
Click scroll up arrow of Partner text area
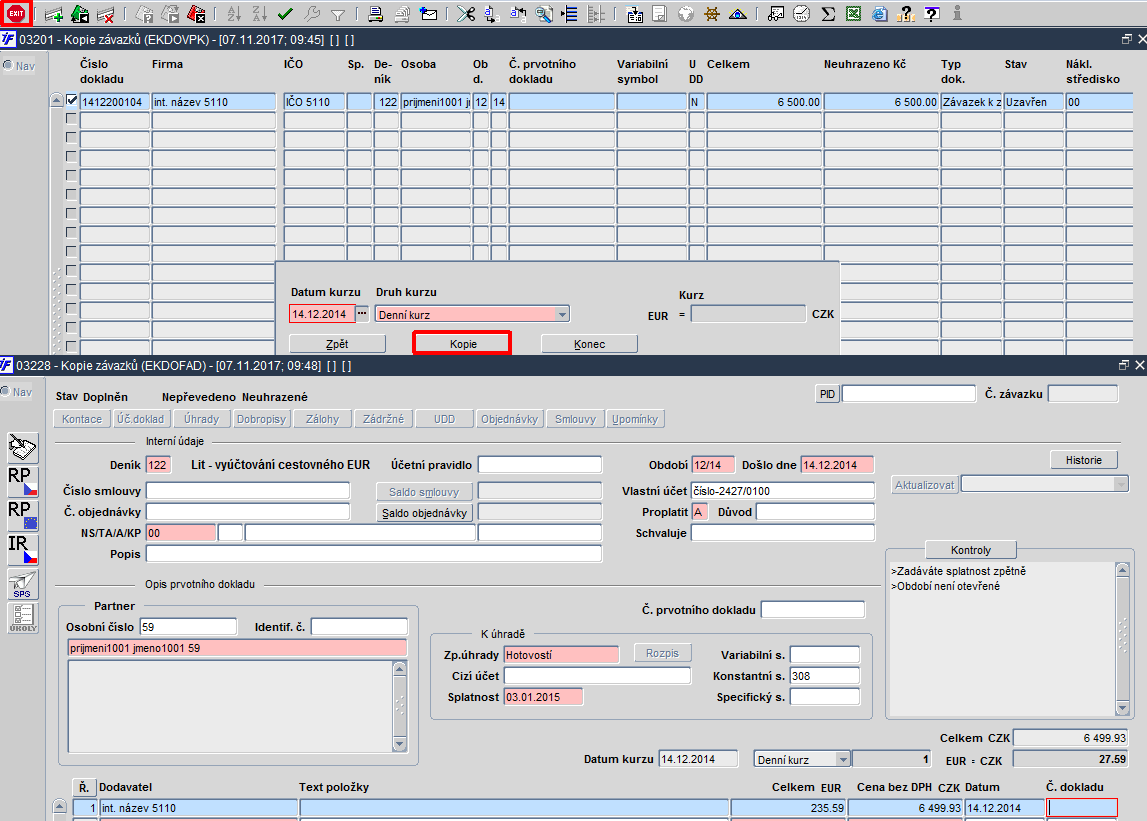399,668
